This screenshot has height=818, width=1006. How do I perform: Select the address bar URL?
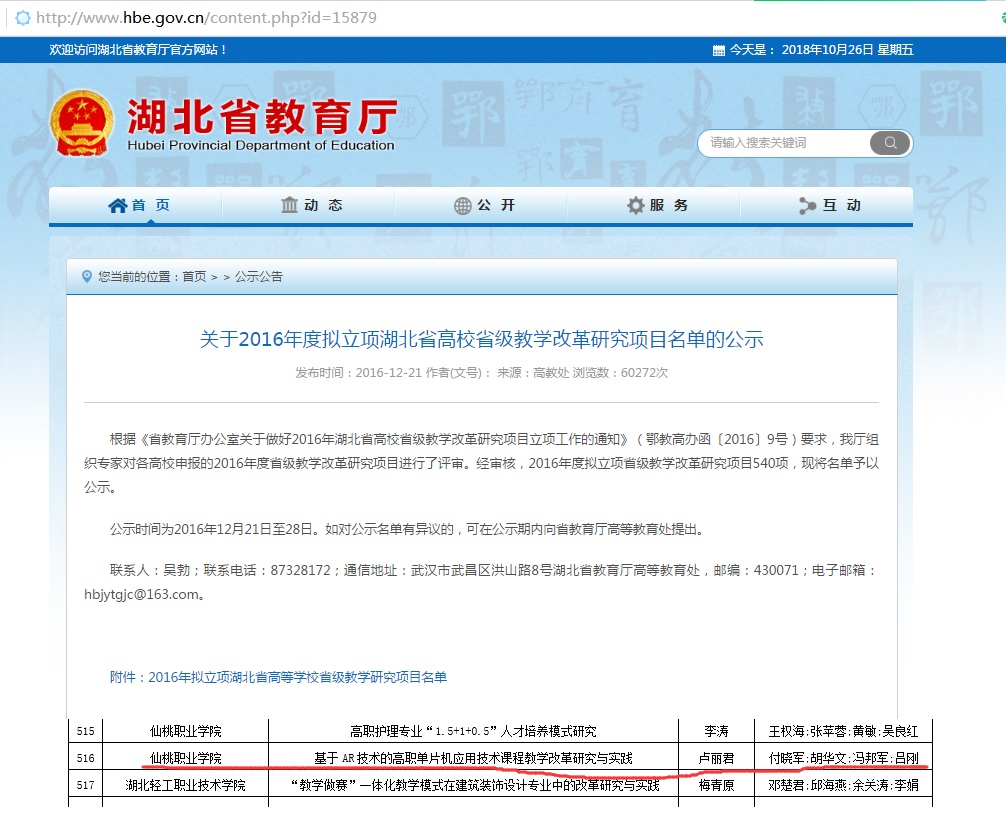207,17
